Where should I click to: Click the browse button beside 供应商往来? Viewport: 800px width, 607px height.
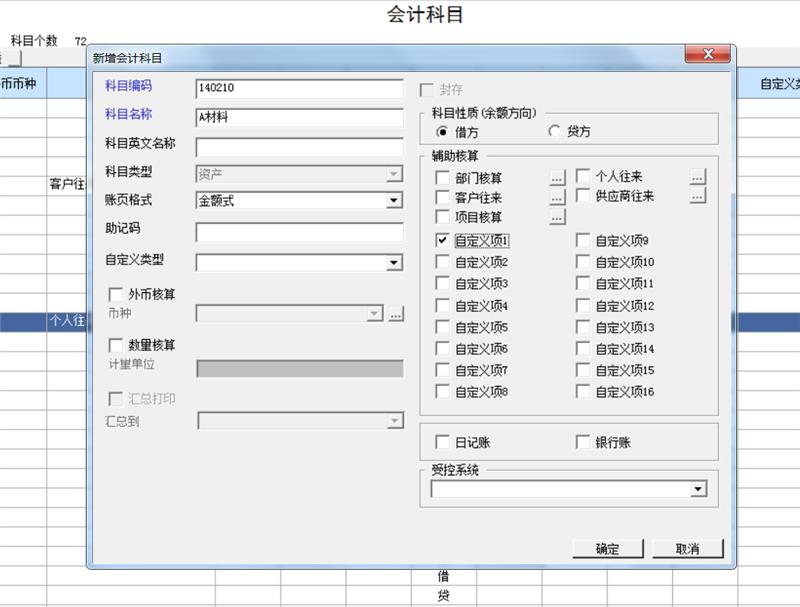point(698,197)
